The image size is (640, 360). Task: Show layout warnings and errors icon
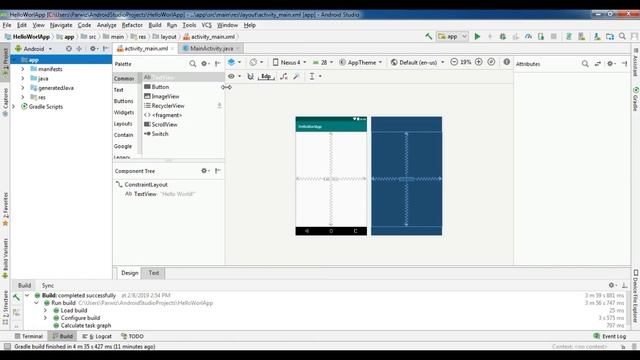(x=507, y=62)
